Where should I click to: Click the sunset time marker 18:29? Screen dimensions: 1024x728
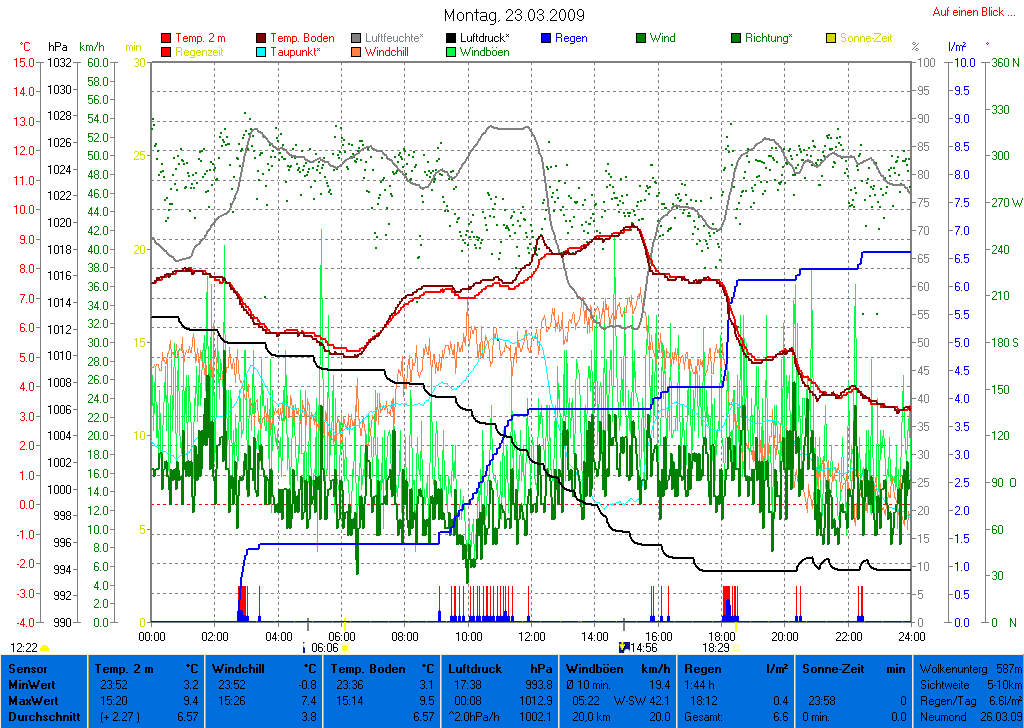tap(716, 648)
